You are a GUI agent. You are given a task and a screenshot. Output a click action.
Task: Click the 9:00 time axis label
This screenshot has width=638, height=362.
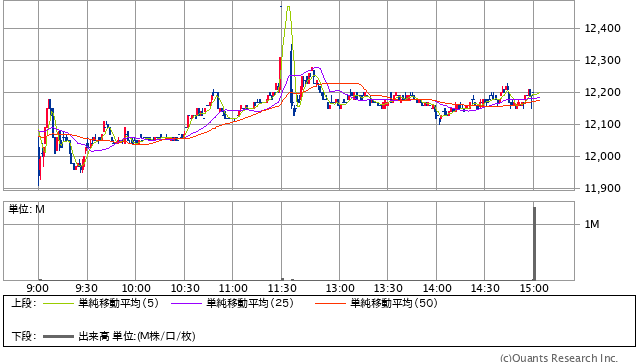pyautogui.click(x=37, y=288)
